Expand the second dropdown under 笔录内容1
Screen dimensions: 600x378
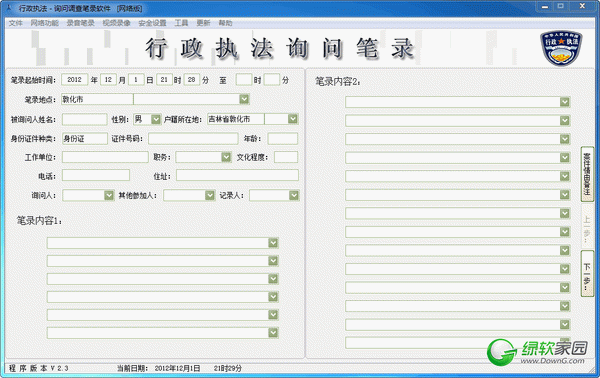pyautogui.click(x=273, y=261)
